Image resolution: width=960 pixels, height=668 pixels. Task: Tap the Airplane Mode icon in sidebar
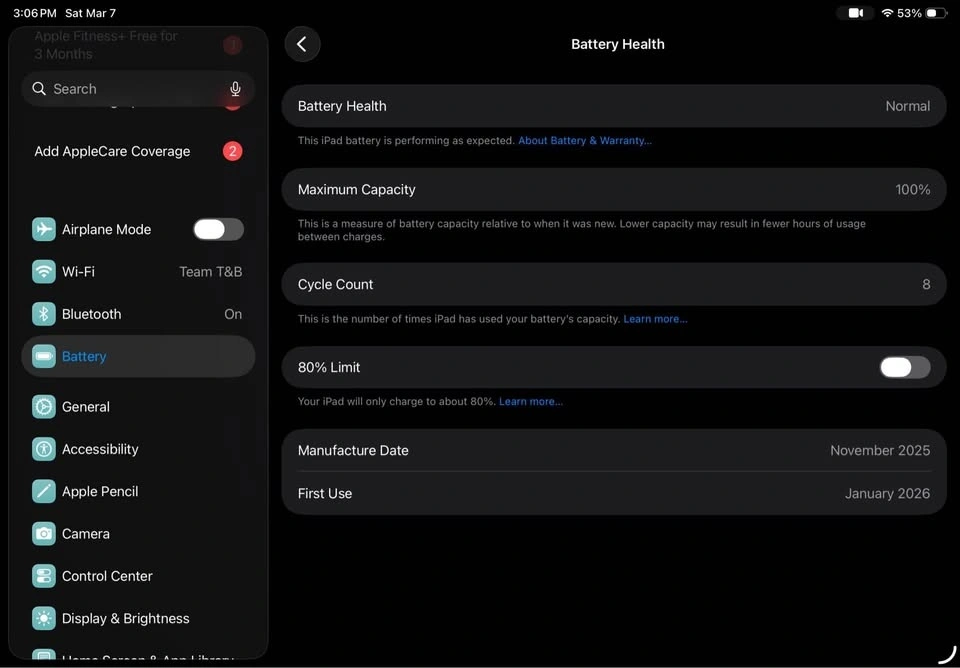click(44, 229)
